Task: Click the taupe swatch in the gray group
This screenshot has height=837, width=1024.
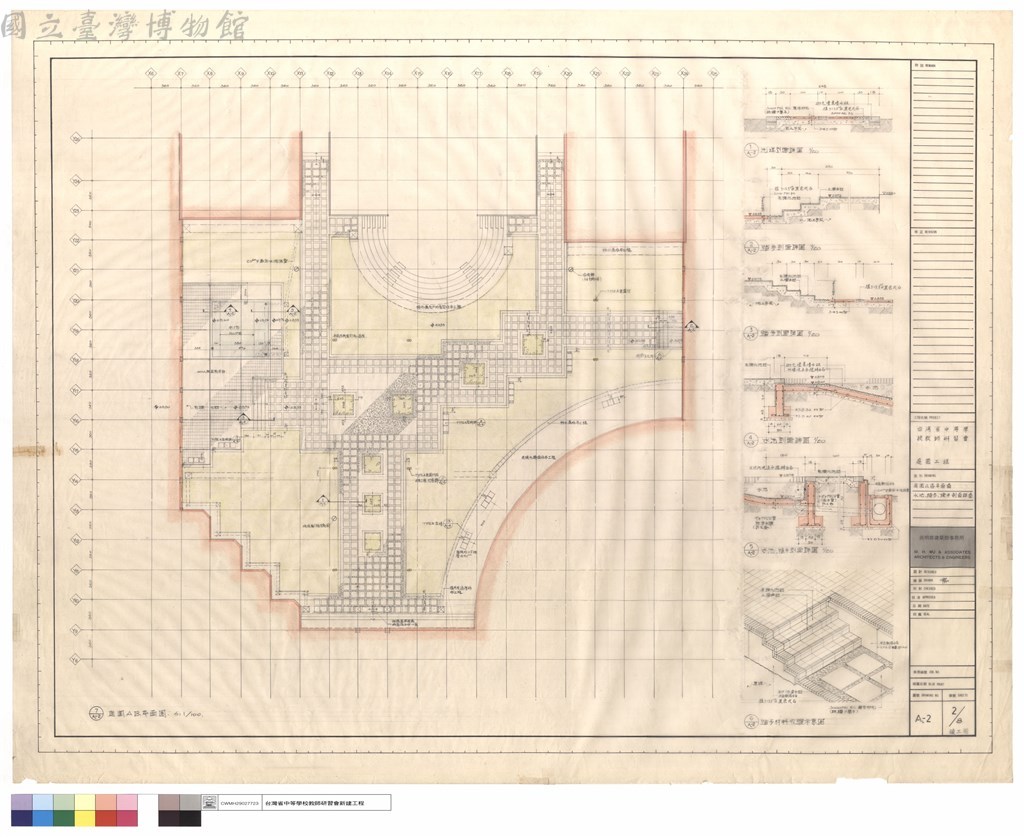Action: pyautogui.click(x=168, y=802)
